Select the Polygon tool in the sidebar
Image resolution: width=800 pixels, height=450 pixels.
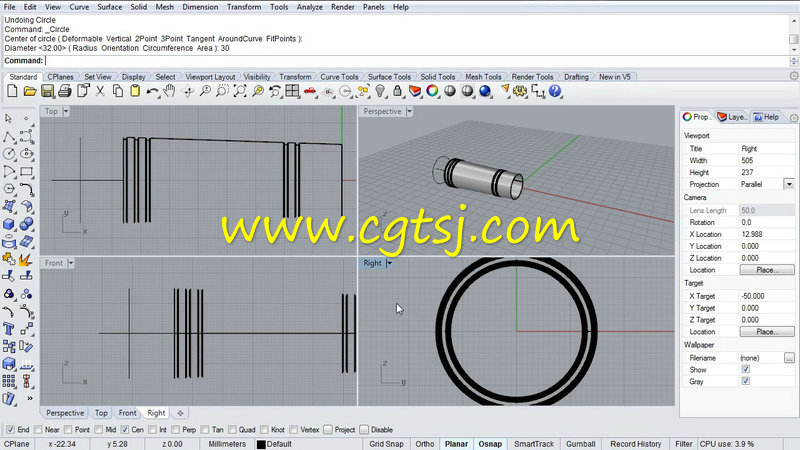tap(9, 189)
